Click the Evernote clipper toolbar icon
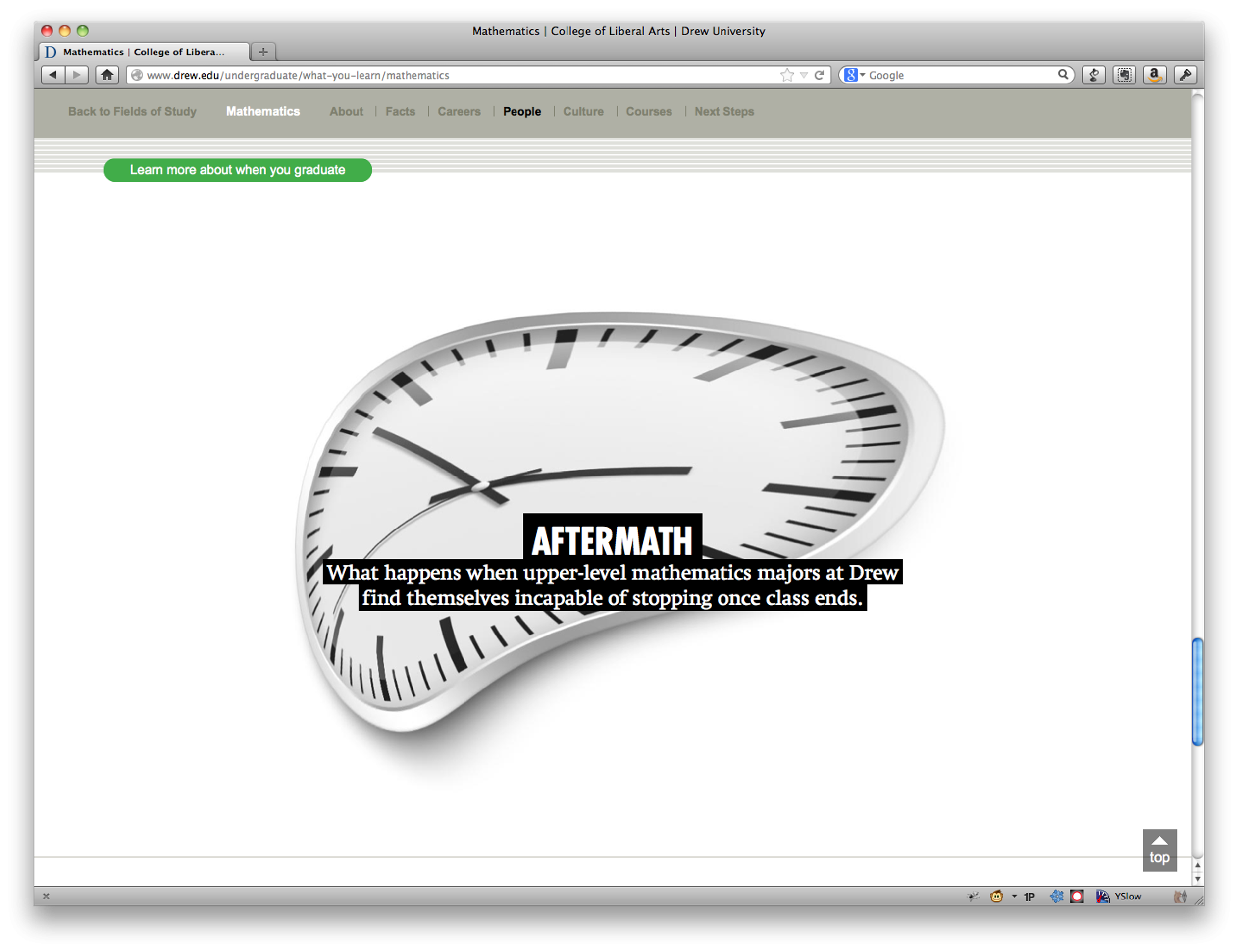 pos(1124,75)
